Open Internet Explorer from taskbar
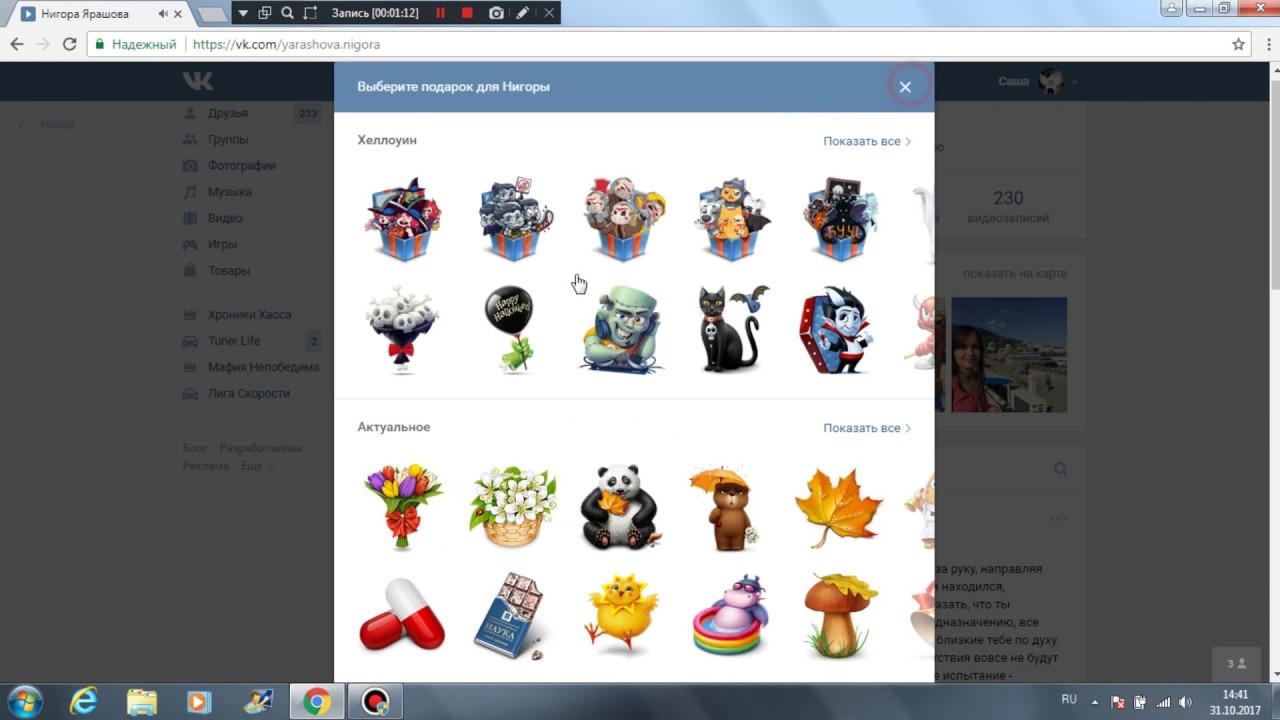This screenshot has width=1280, height=720. [x=83, y=702]
